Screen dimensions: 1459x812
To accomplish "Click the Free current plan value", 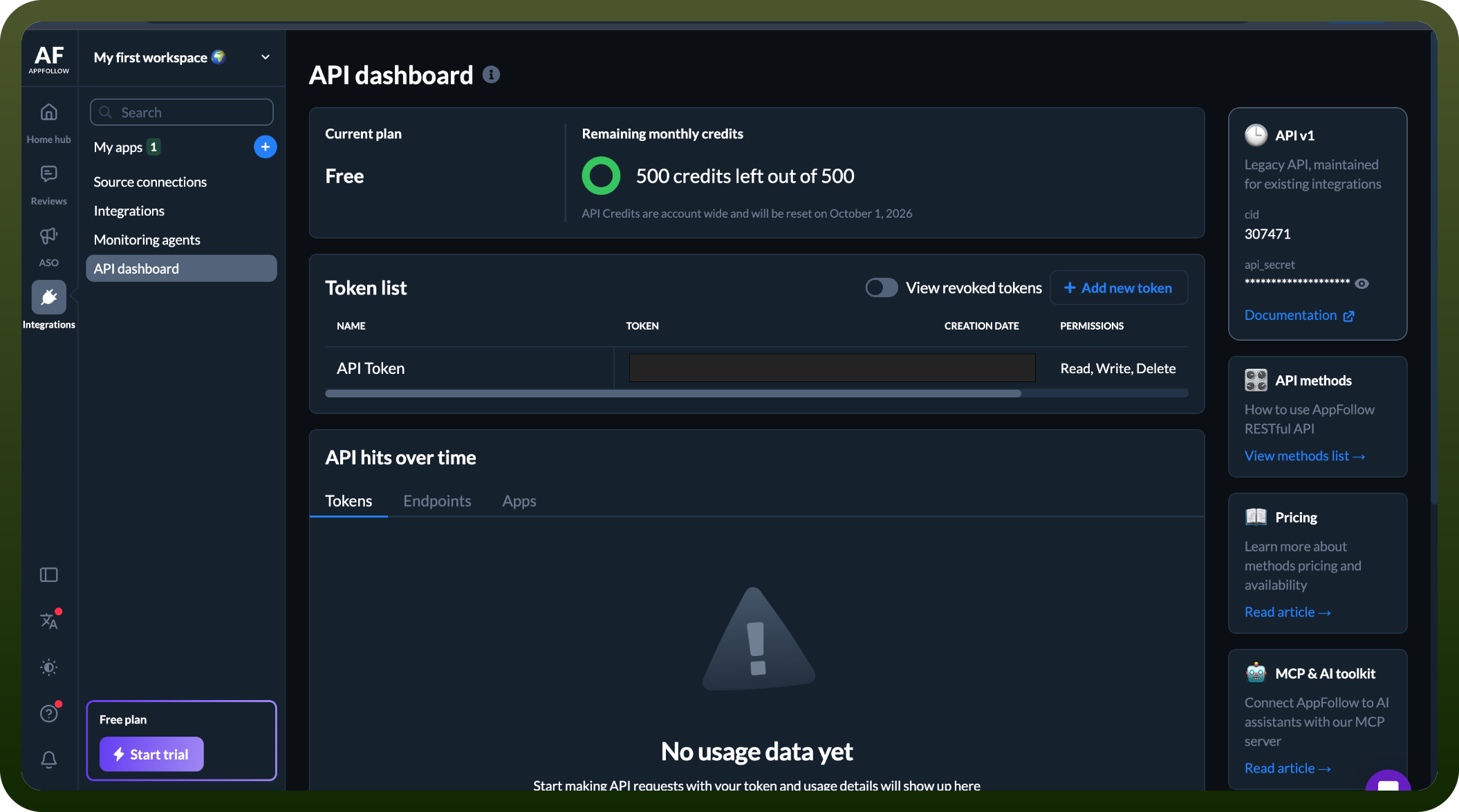I will click(344, 176).
